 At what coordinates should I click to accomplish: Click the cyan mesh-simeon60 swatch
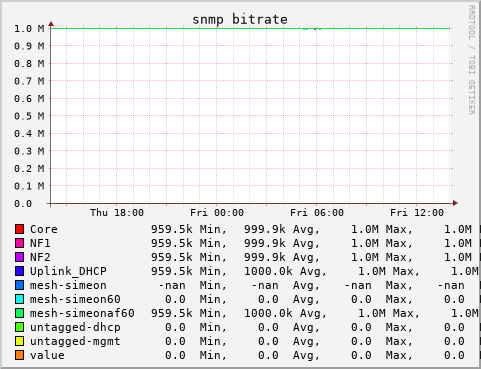[x=19, y=299]
